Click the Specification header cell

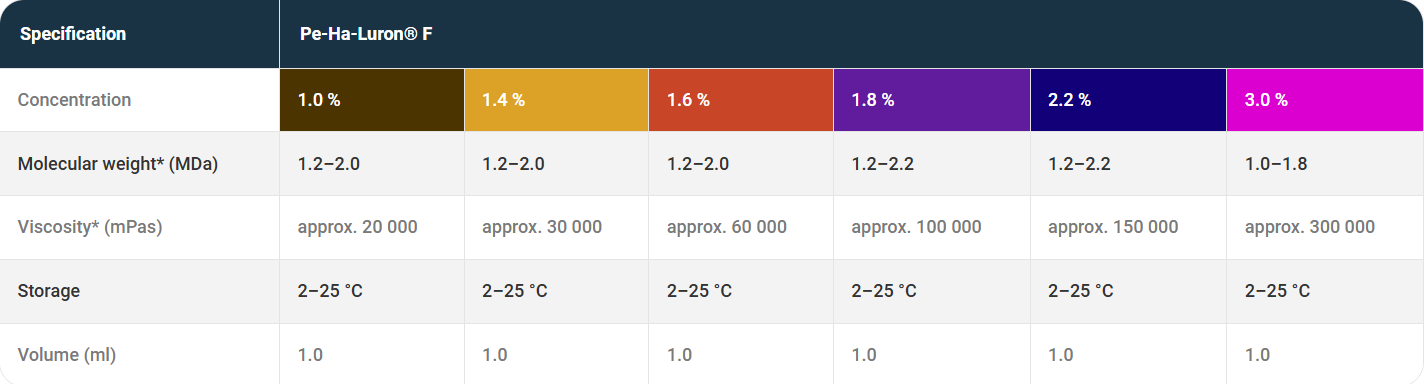tap(139, 34)
